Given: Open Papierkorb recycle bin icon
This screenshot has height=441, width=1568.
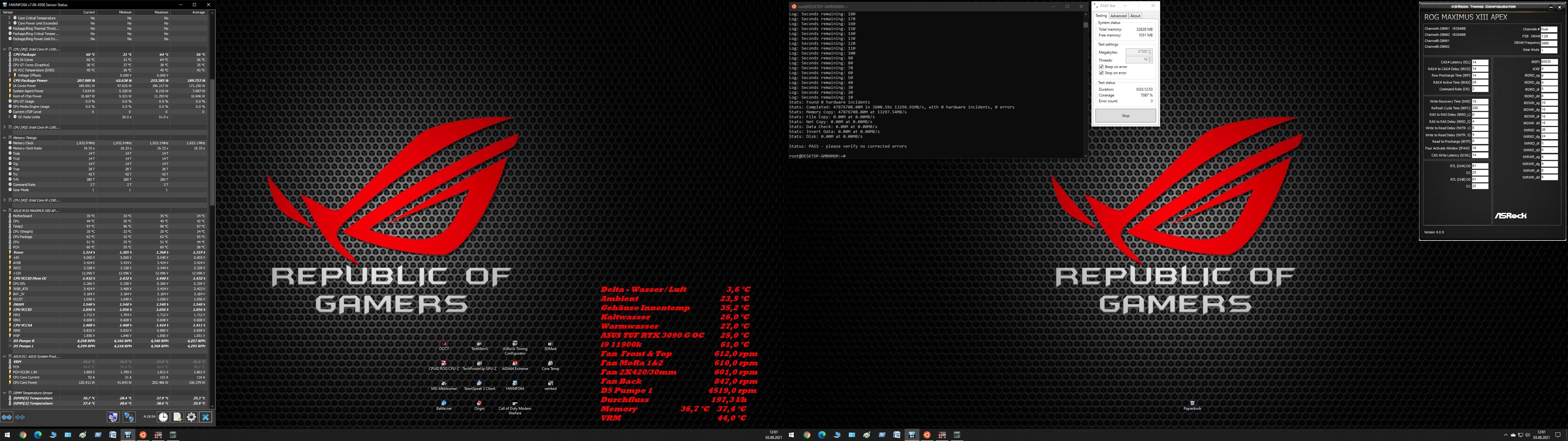Looking at the screenshot, I should (1192, 406).
